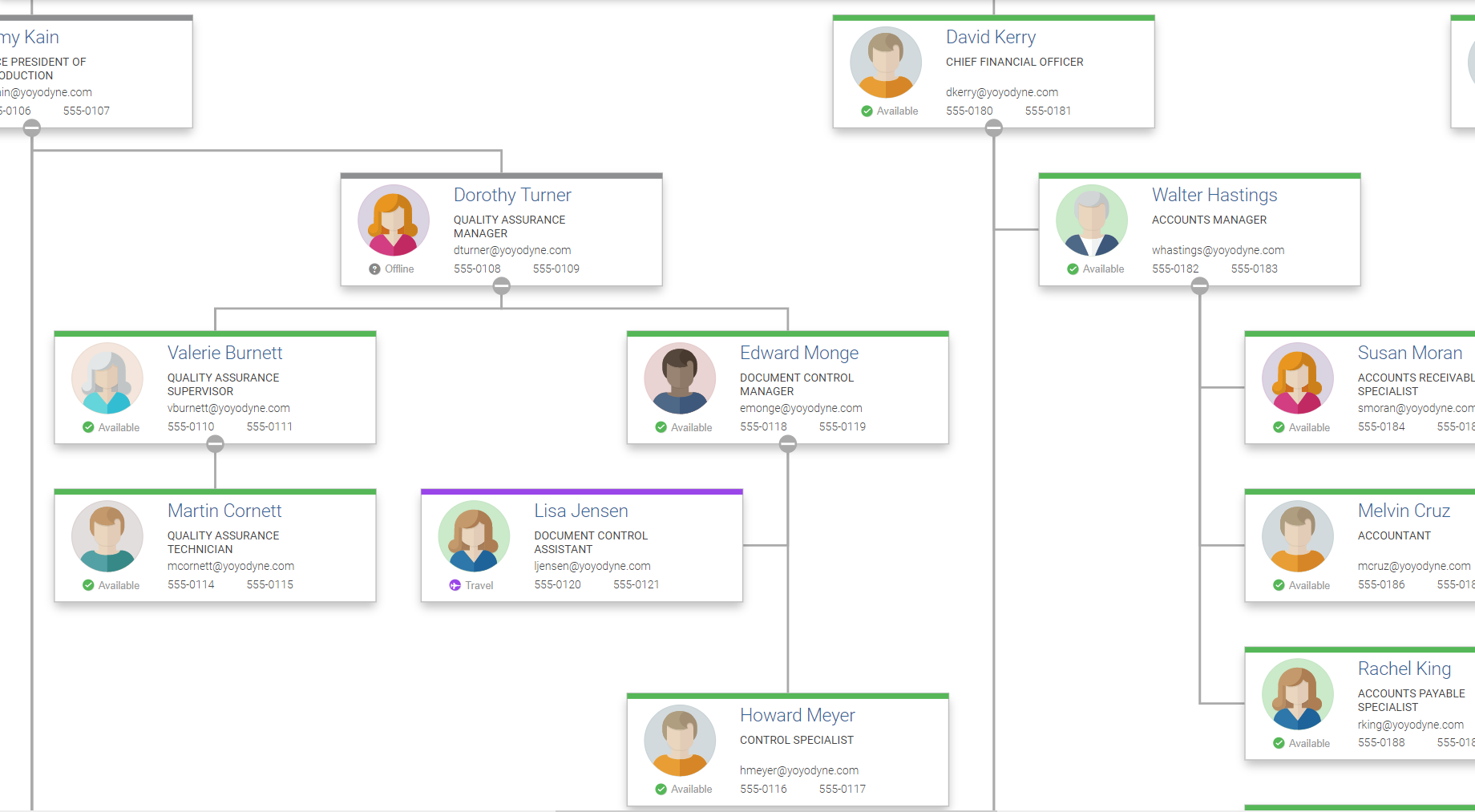Collapse the Kain node's children

(32, 127)
